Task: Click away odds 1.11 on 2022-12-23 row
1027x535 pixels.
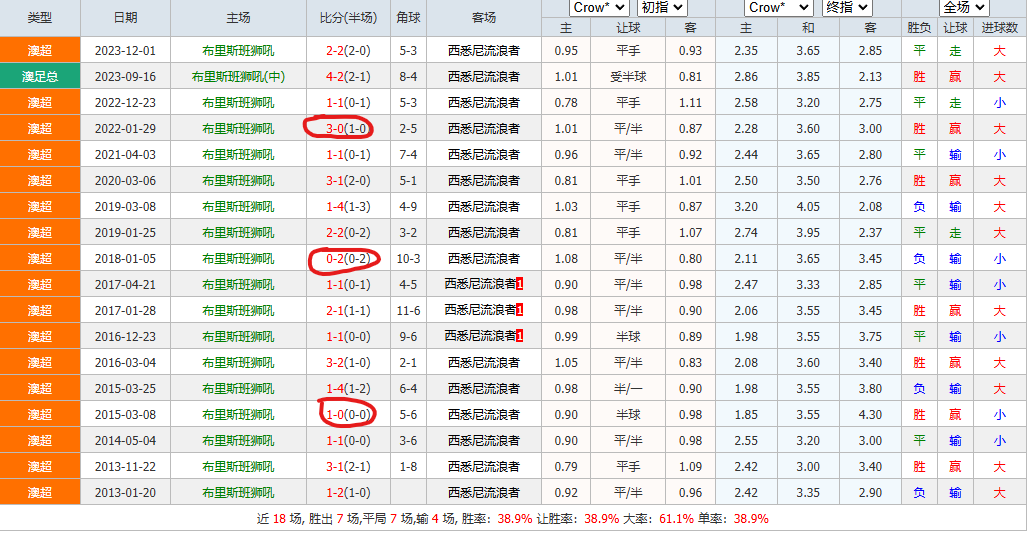Action: 690,103
